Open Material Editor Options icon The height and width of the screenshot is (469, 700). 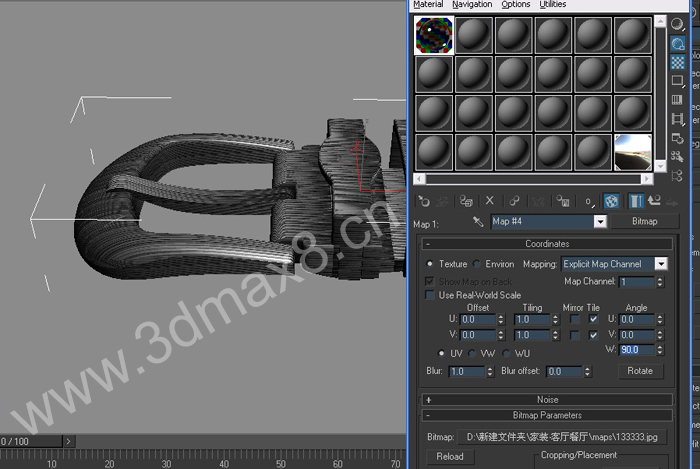[x=678, y=138]
